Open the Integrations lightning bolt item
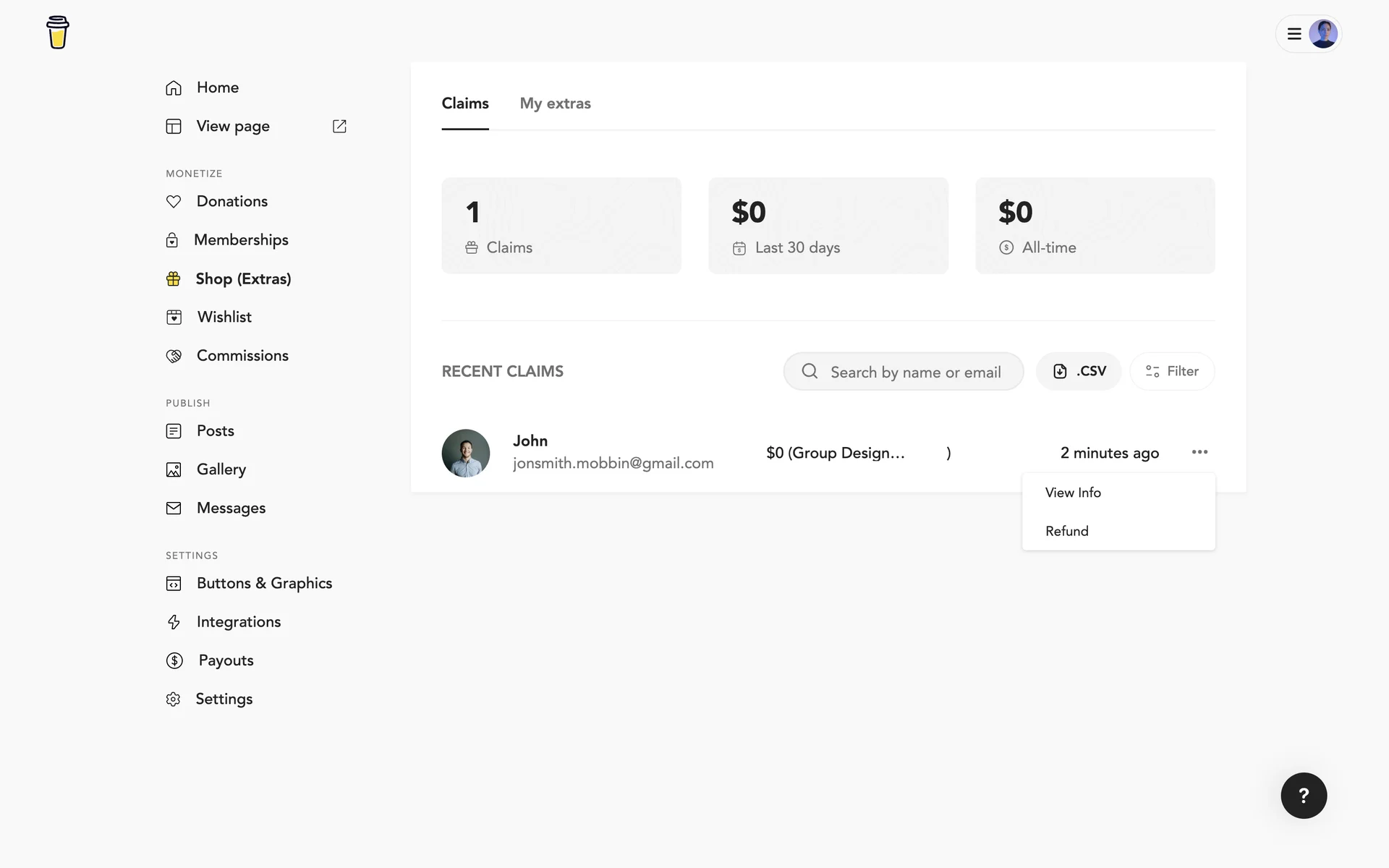Image resolution: width=1389 pixels, height=868 pixels. pos(174,622)
